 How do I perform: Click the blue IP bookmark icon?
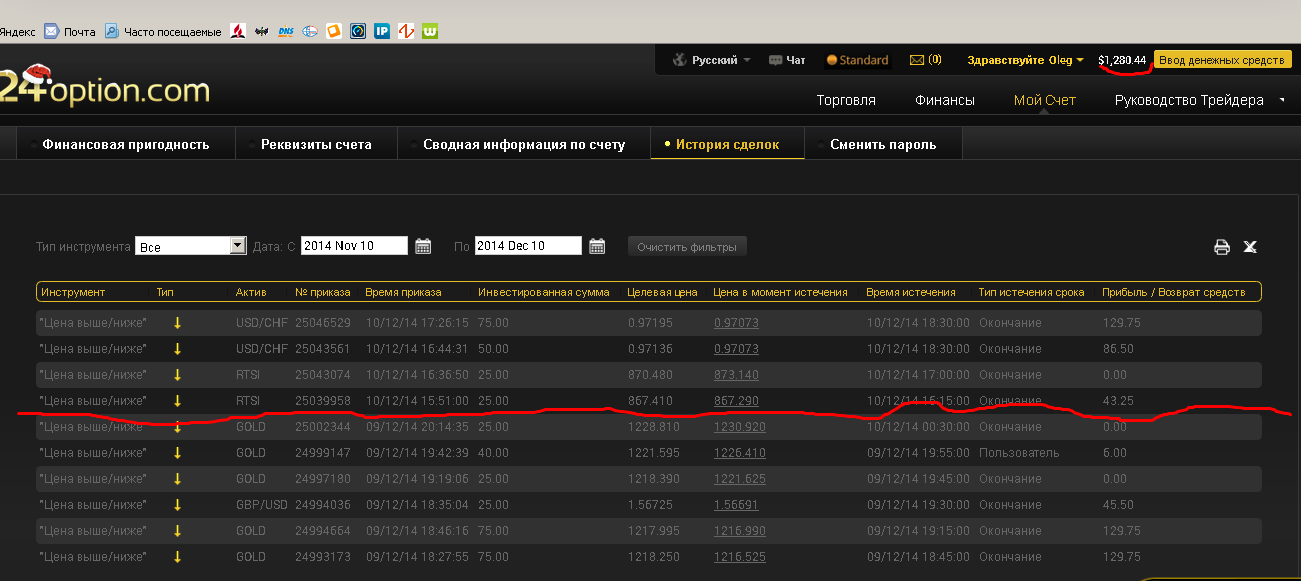pos(382,31)
